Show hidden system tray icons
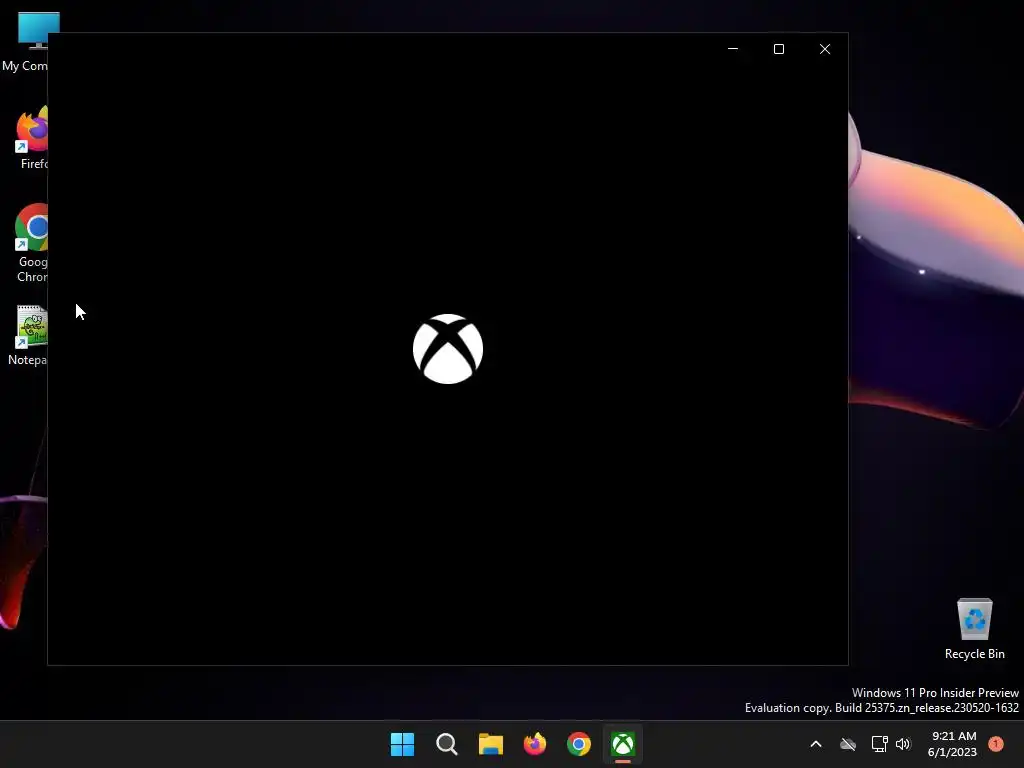1024x768 pixels. pos(816,744)
